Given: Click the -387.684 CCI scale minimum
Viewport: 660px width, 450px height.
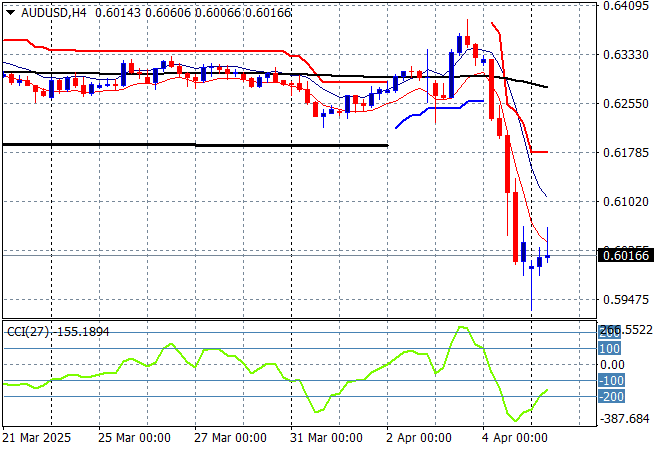Looking at the screenshot, I should tap(625, 419).
